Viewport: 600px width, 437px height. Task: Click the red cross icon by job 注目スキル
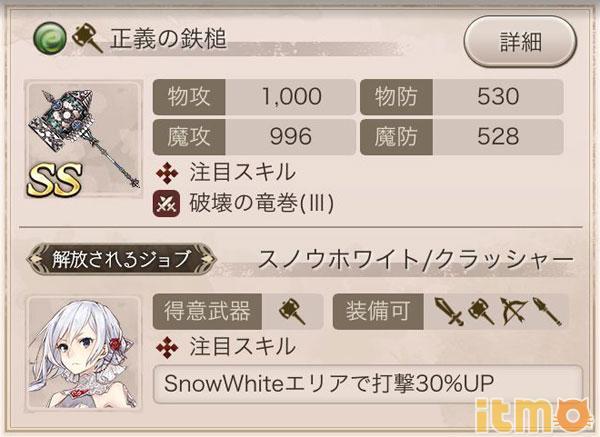(167, 347)
